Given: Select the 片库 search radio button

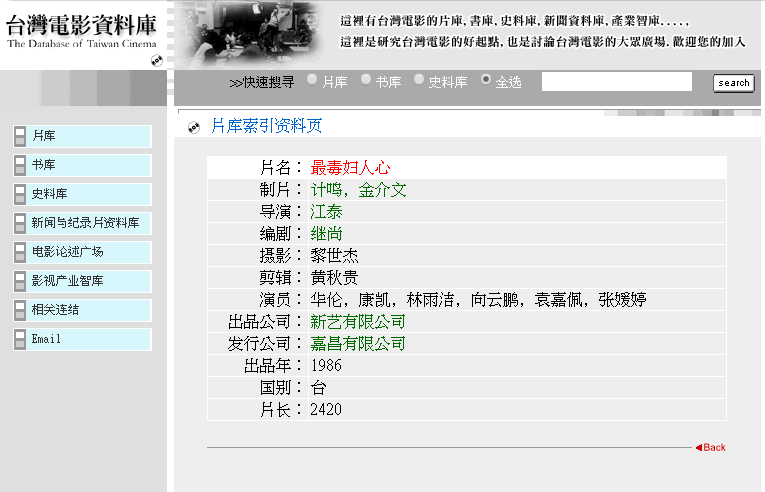Looking at the screenshot, I should [313, 80].
